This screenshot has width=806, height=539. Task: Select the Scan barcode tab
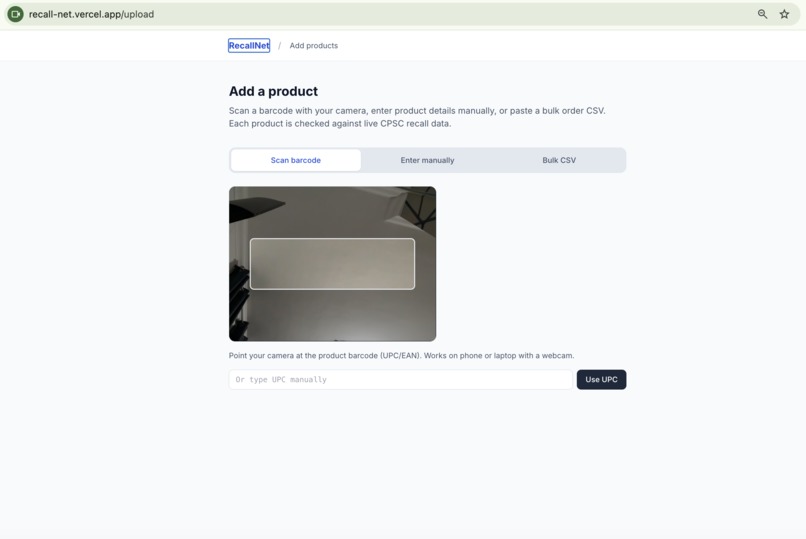(296, 160)
